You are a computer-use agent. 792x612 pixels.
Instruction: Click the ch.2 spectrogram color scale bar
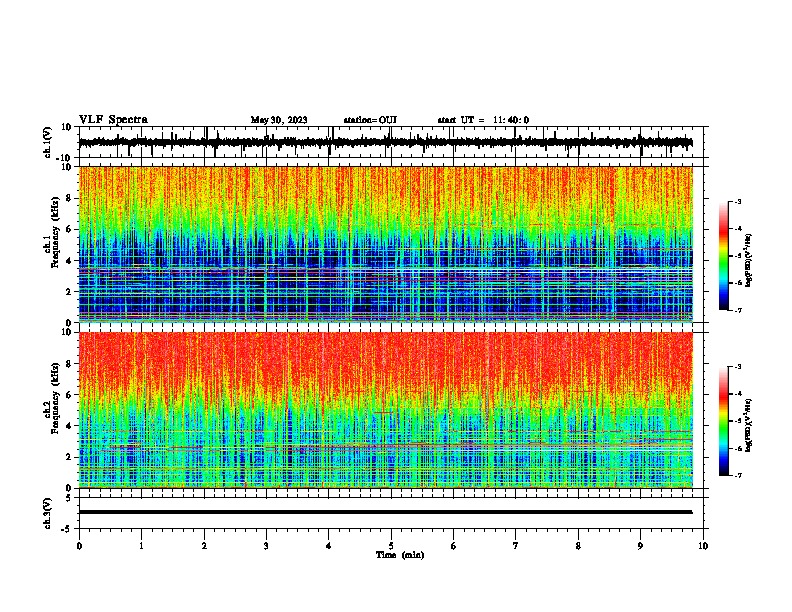pyautogui.click(x=724, y=421)
